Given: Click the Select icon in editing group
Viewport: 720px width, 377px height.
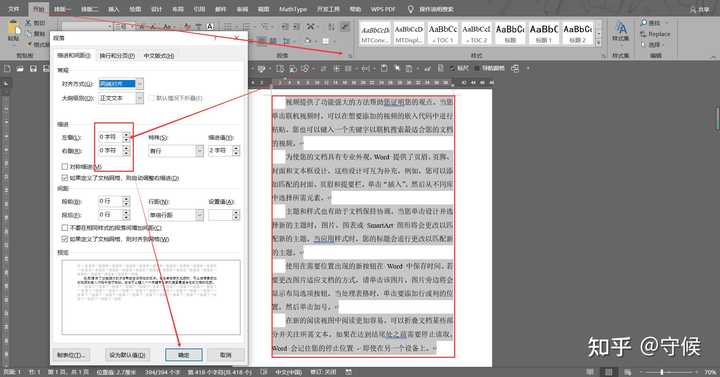Looking at the screenshot, I should [643, 45].
